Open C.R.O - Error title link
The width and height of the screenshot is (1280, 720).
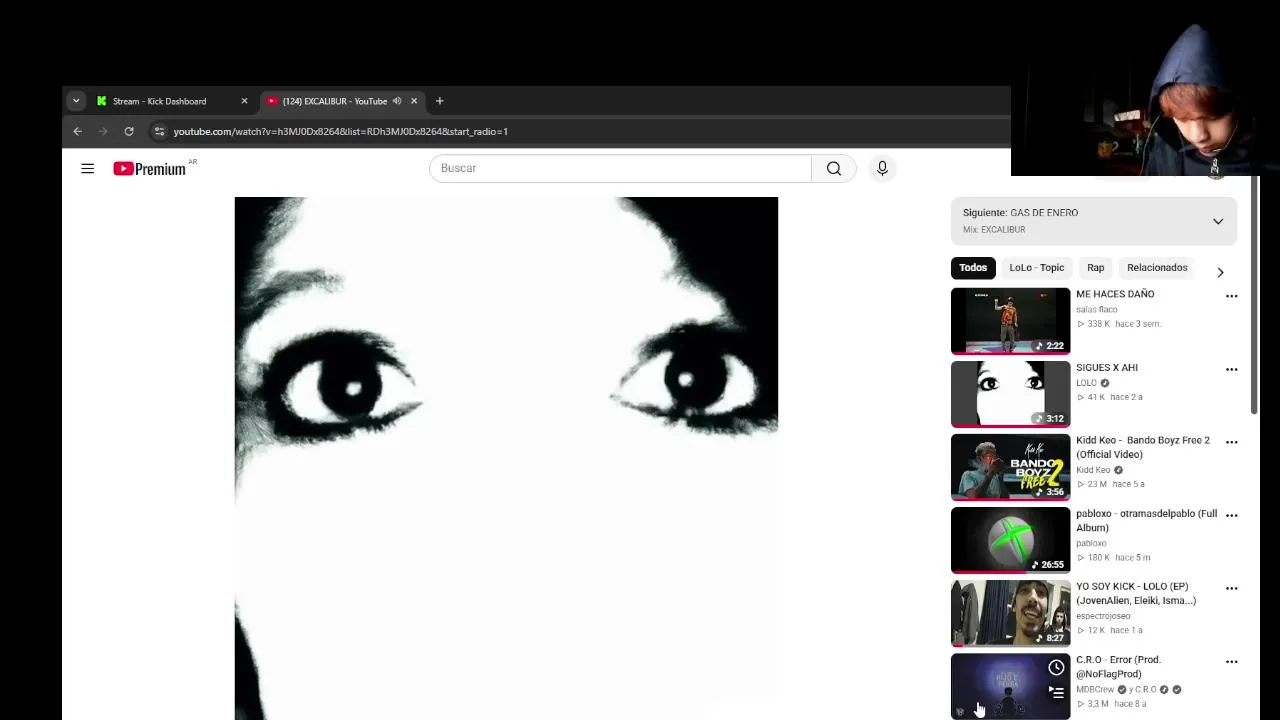point(1118,667)
